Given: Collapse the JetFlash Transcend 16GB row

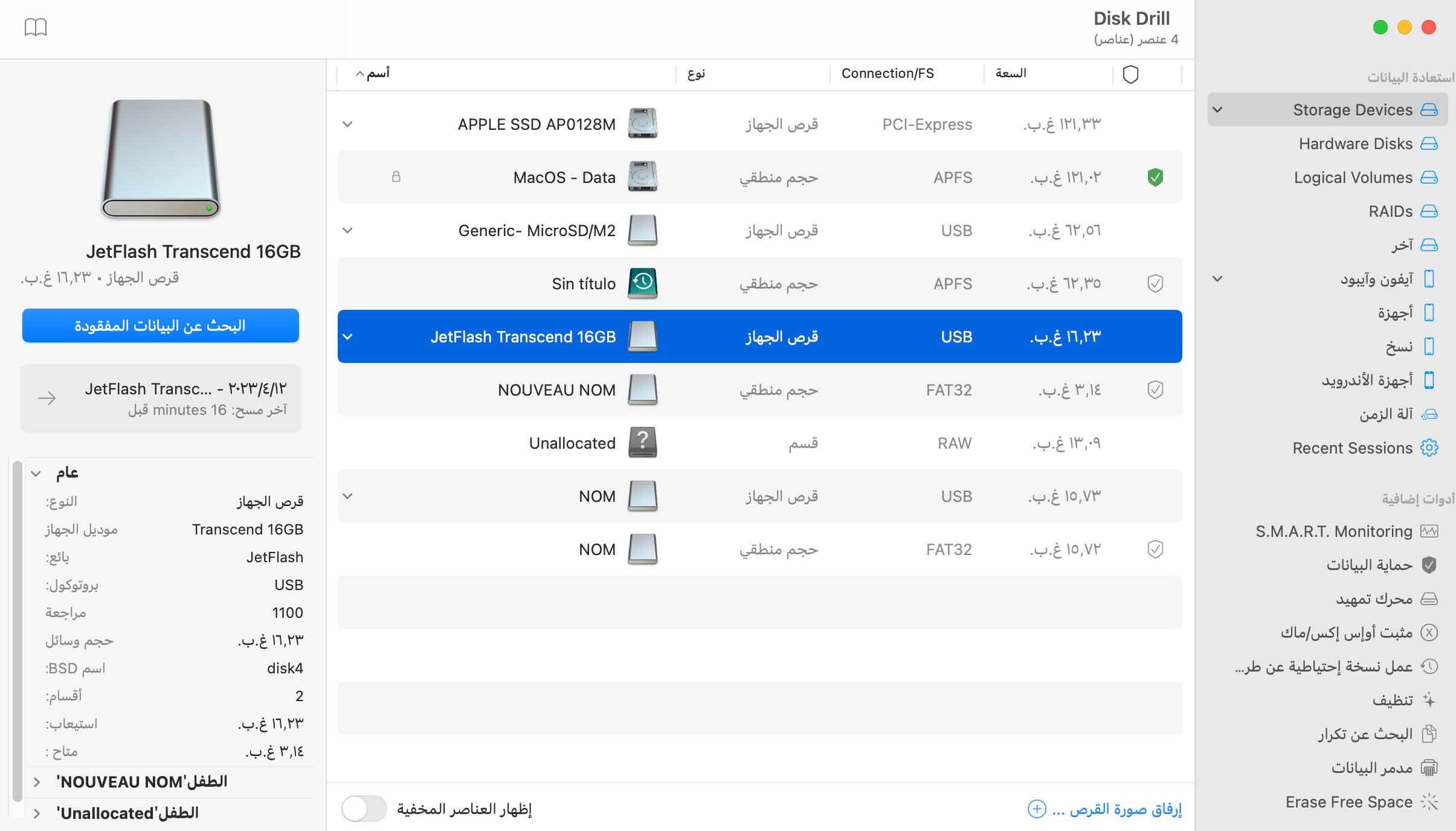Looking at the screenshot, I should tap(348, 337).
